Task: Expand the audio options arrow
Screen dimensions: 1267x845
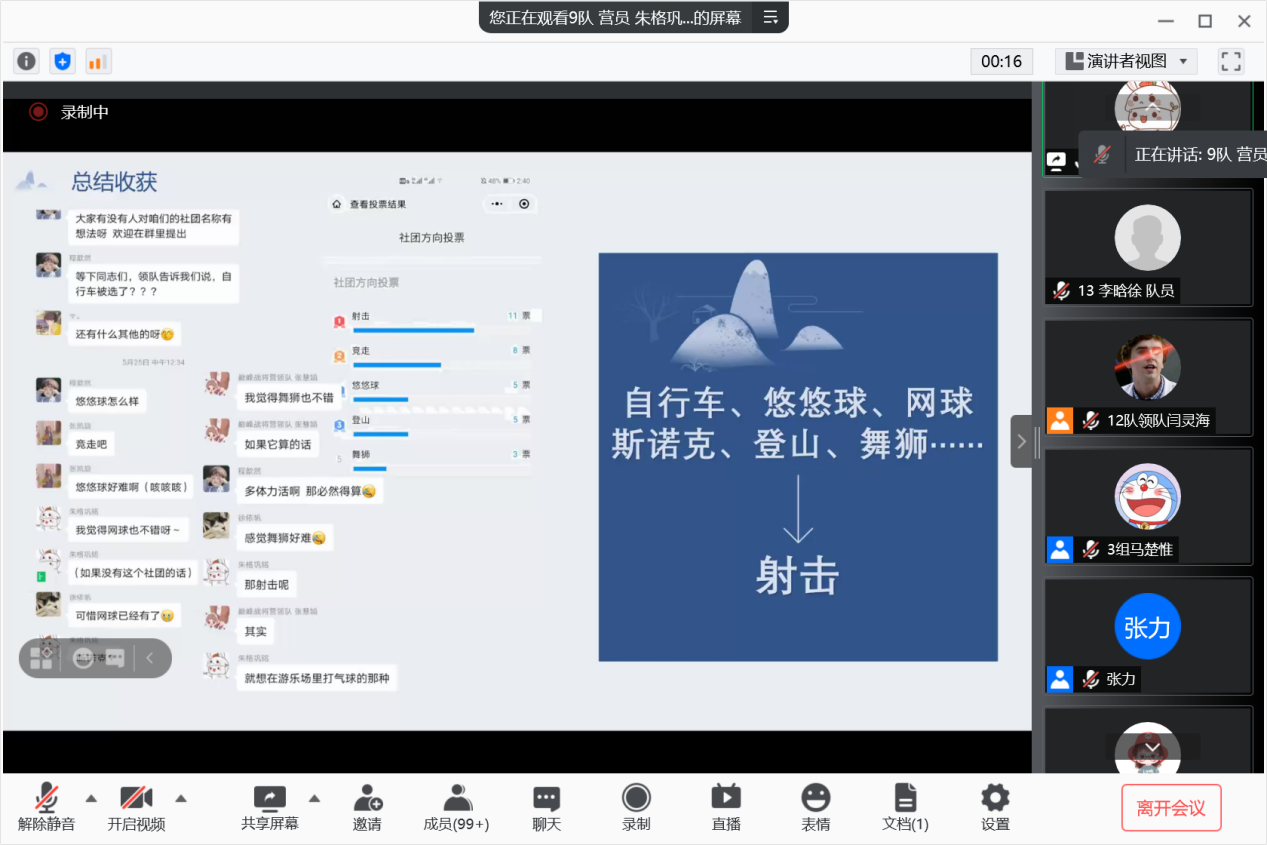Action: pyautogui.click(x=91, y=798)
